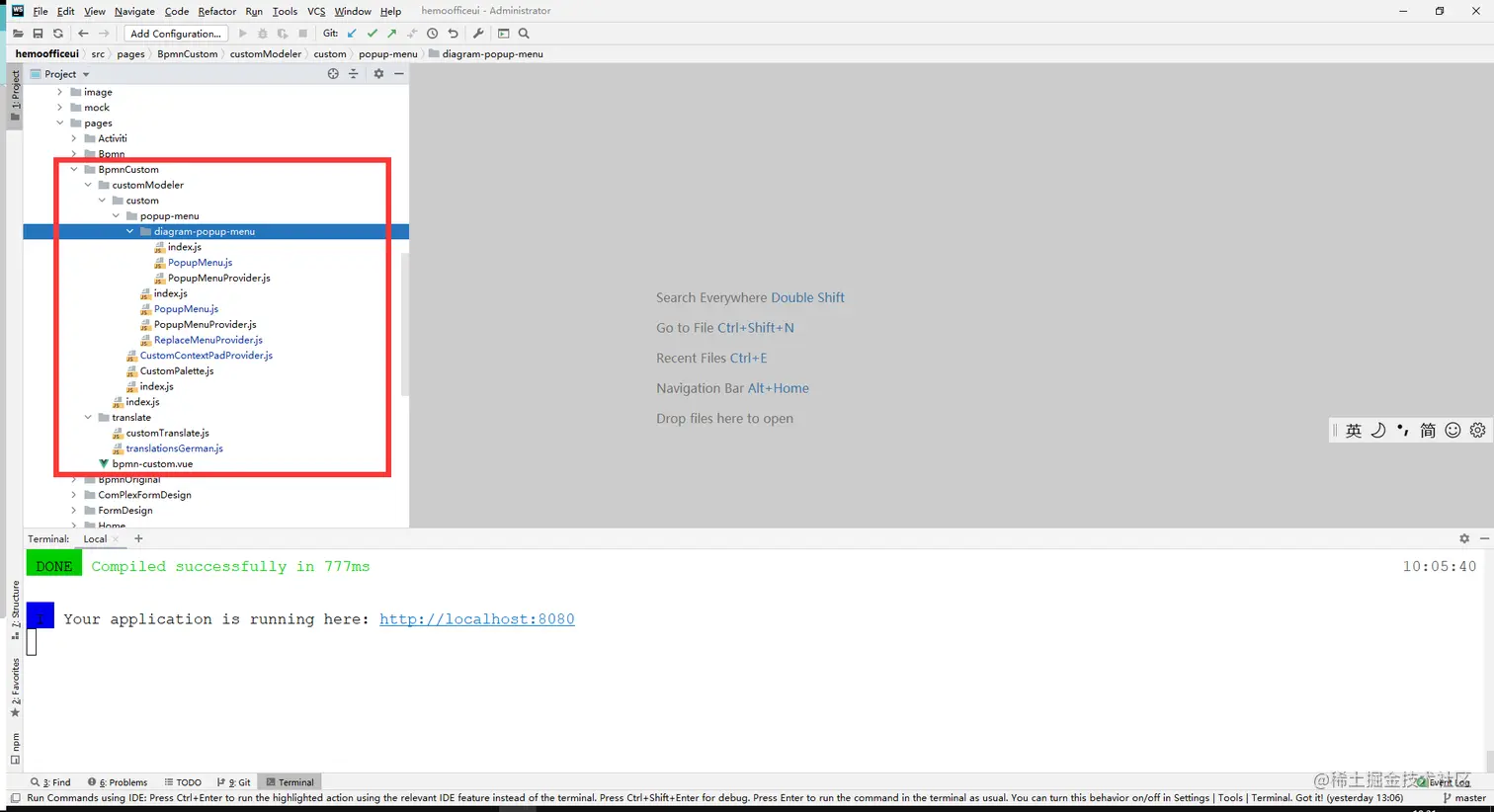Switch to the Local terminal tab
Image resolution: width=1494 pixels, height=812 pixels.
(95, 538)
